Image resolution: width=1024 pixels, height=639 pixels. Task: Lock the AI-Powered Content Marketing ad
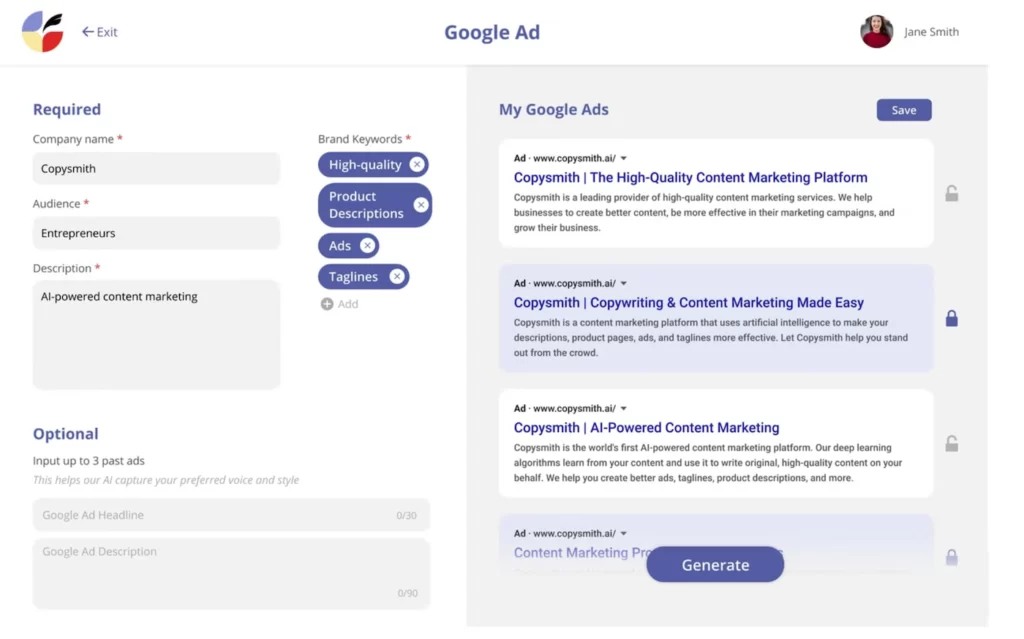pyautogui.click(x=952, y=444)
